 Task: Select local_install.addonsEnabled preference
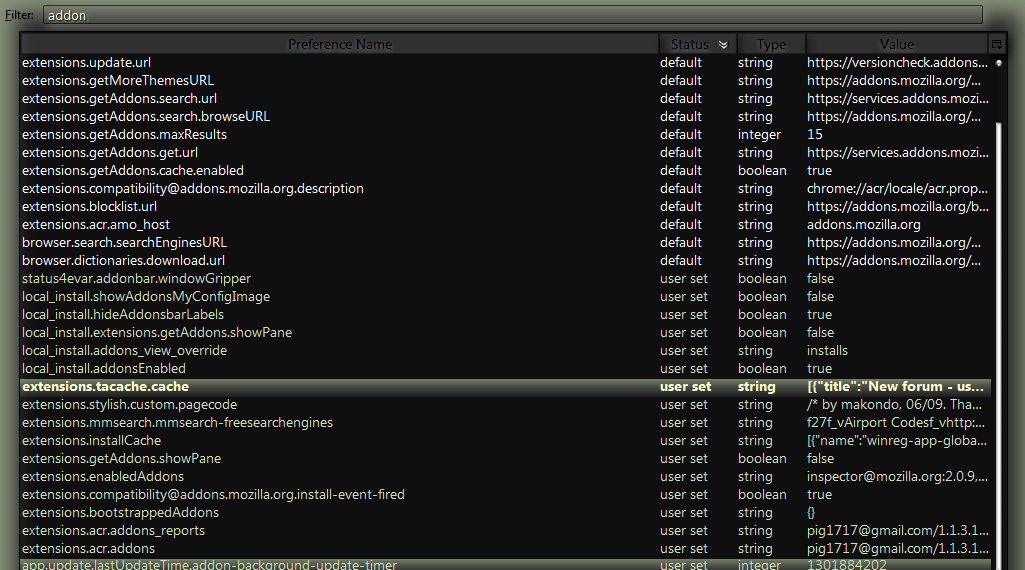506,369
